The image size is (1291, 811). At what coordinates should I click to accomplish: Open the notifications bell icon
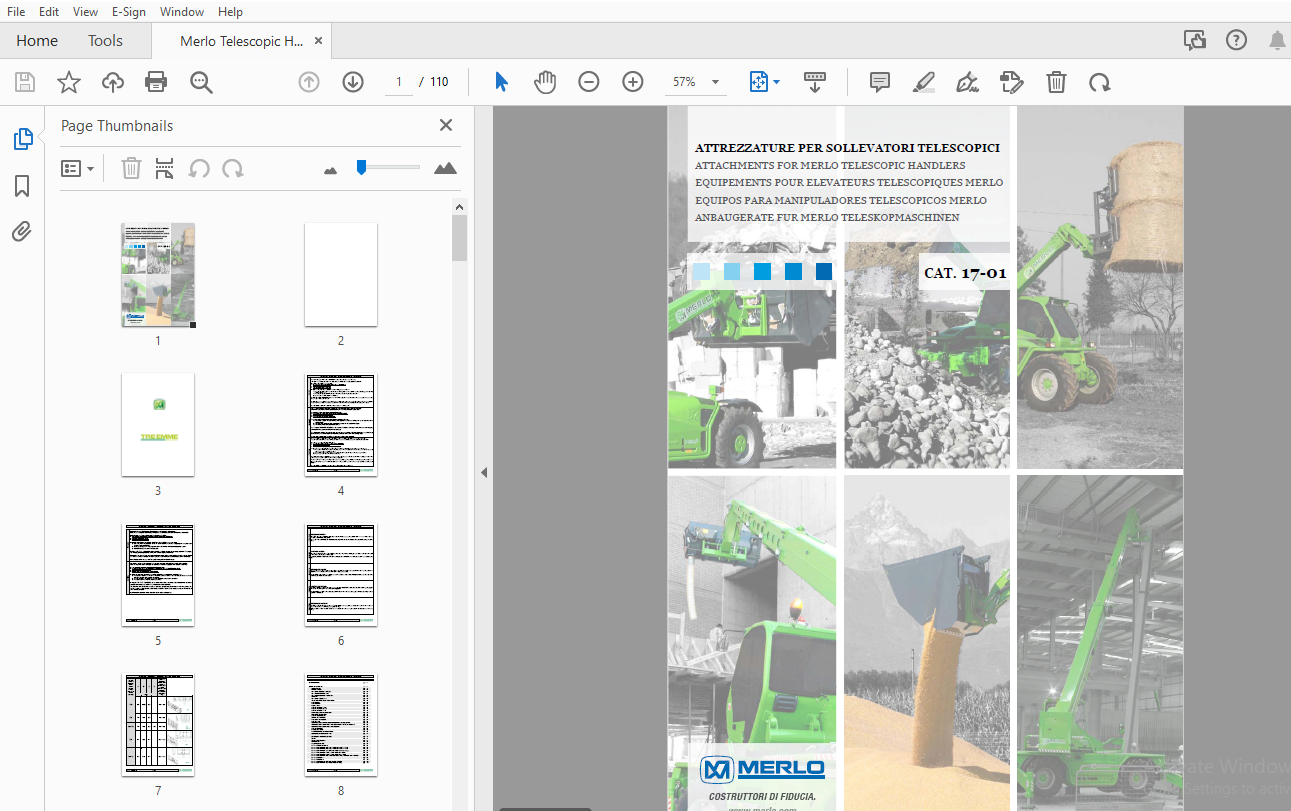1277,41
